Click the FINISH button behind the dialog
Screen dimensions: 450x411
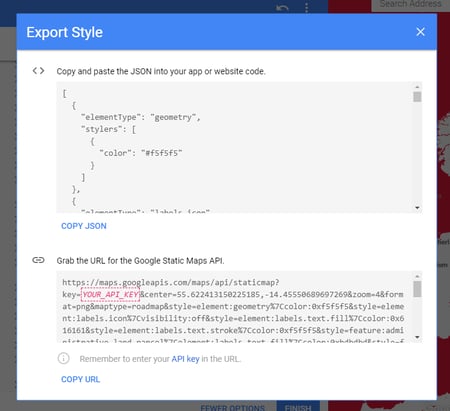[x=298, y=407]
